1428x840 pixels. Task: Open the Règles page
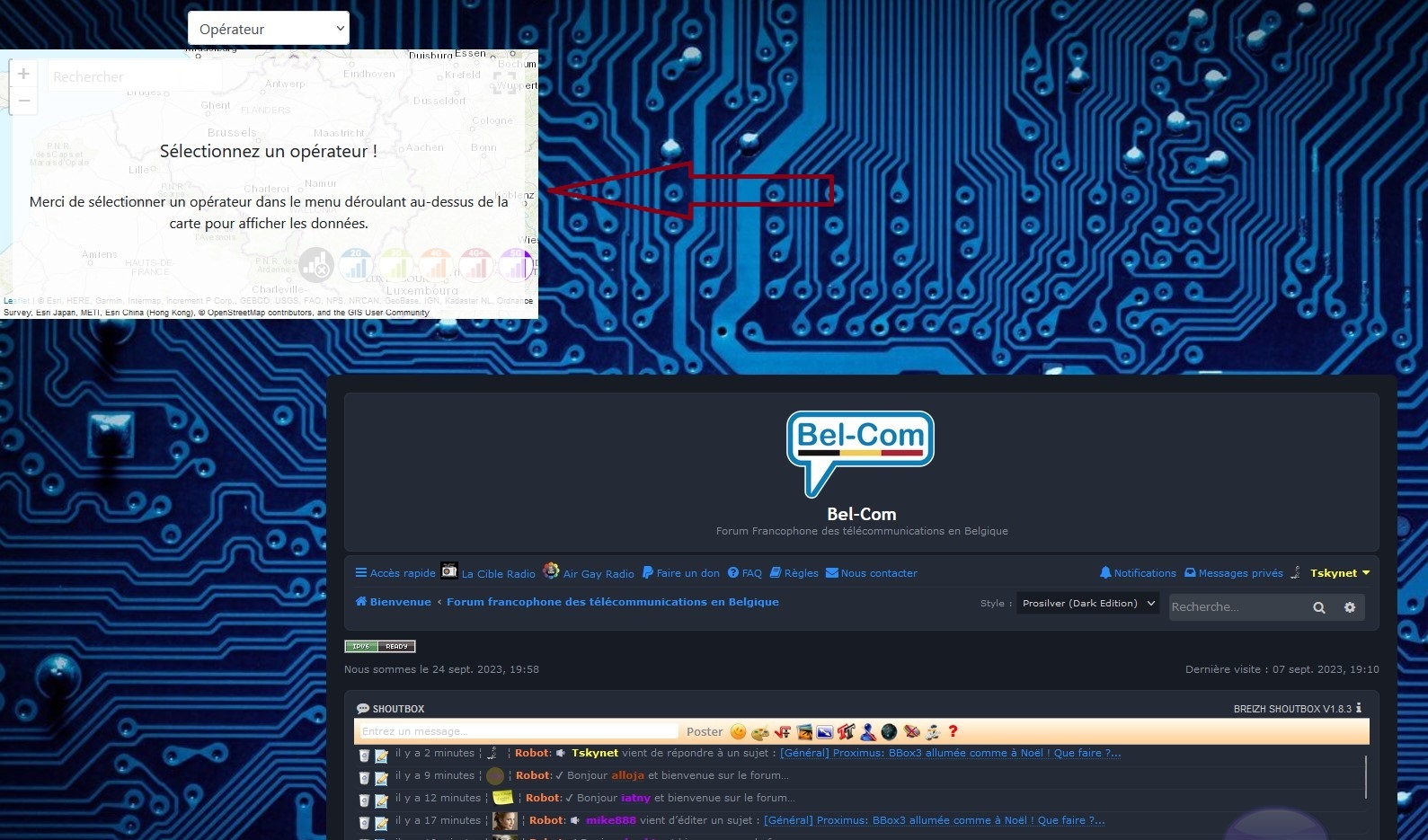coord(794,573)
